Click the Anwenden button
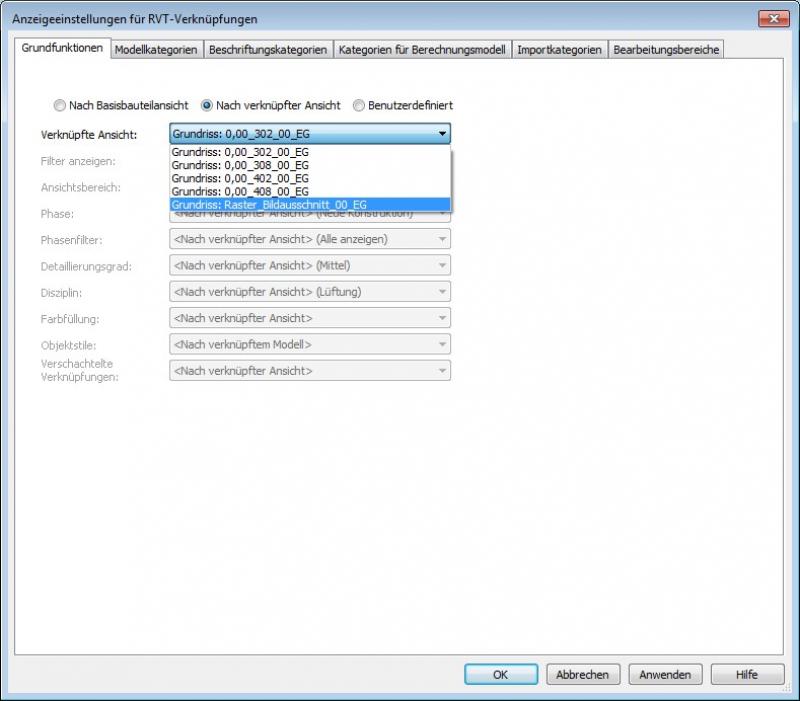Screen dimensions: 800x701 666,675
